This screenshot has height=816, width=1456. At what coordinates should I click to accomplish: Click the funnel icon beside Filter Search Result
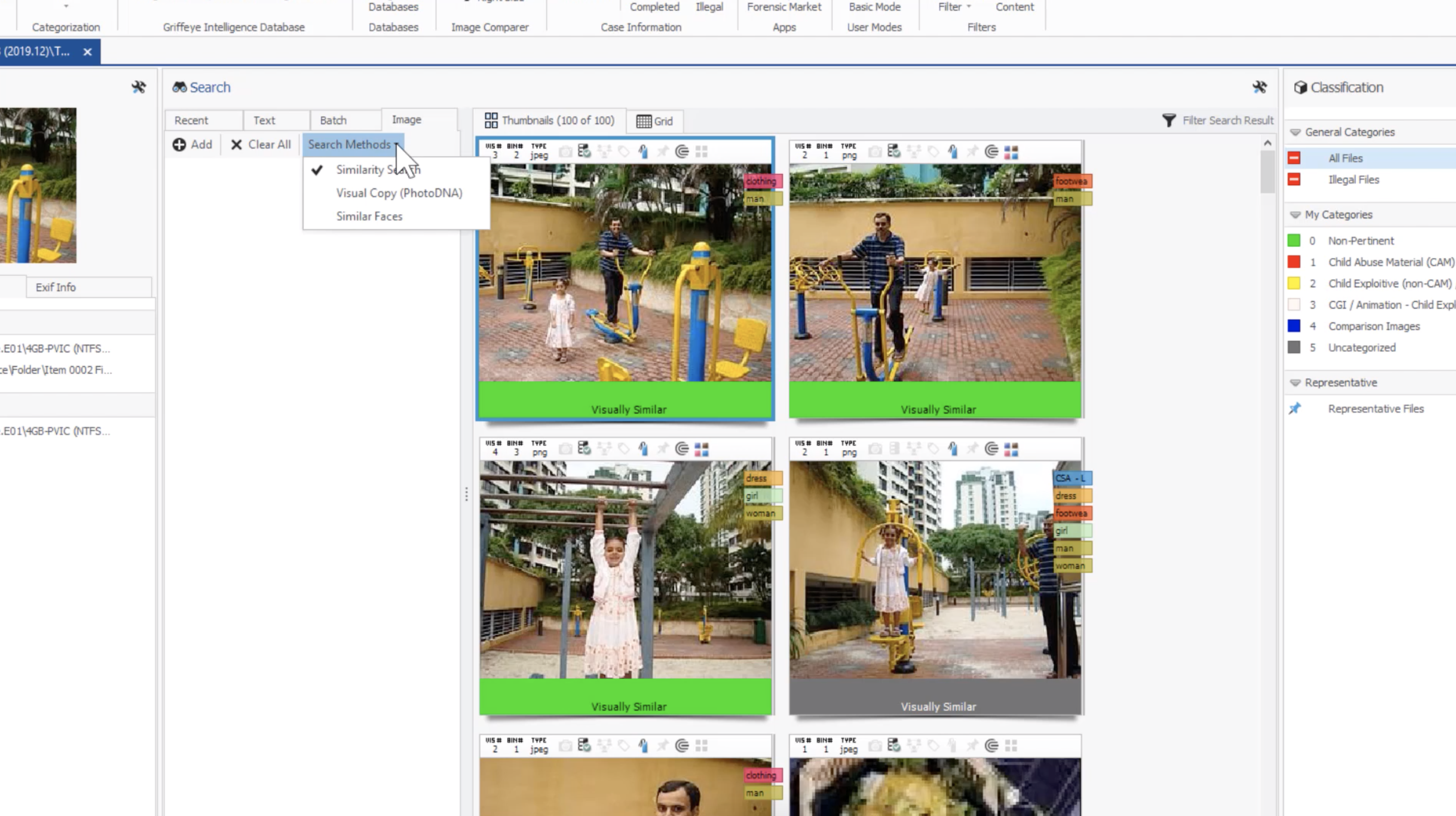click(x=1169, y=120)
